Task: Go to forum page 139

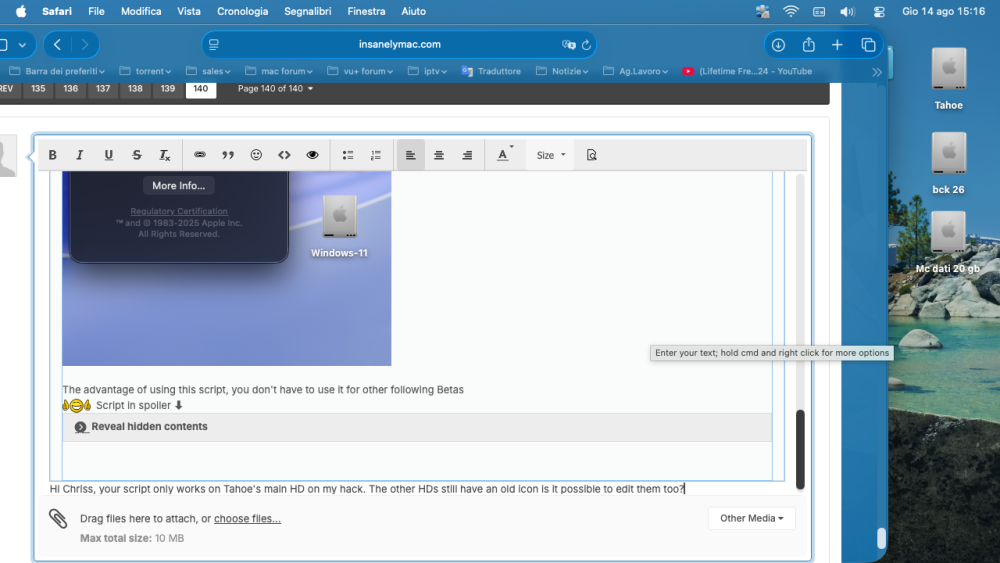Action: [168, 89]
